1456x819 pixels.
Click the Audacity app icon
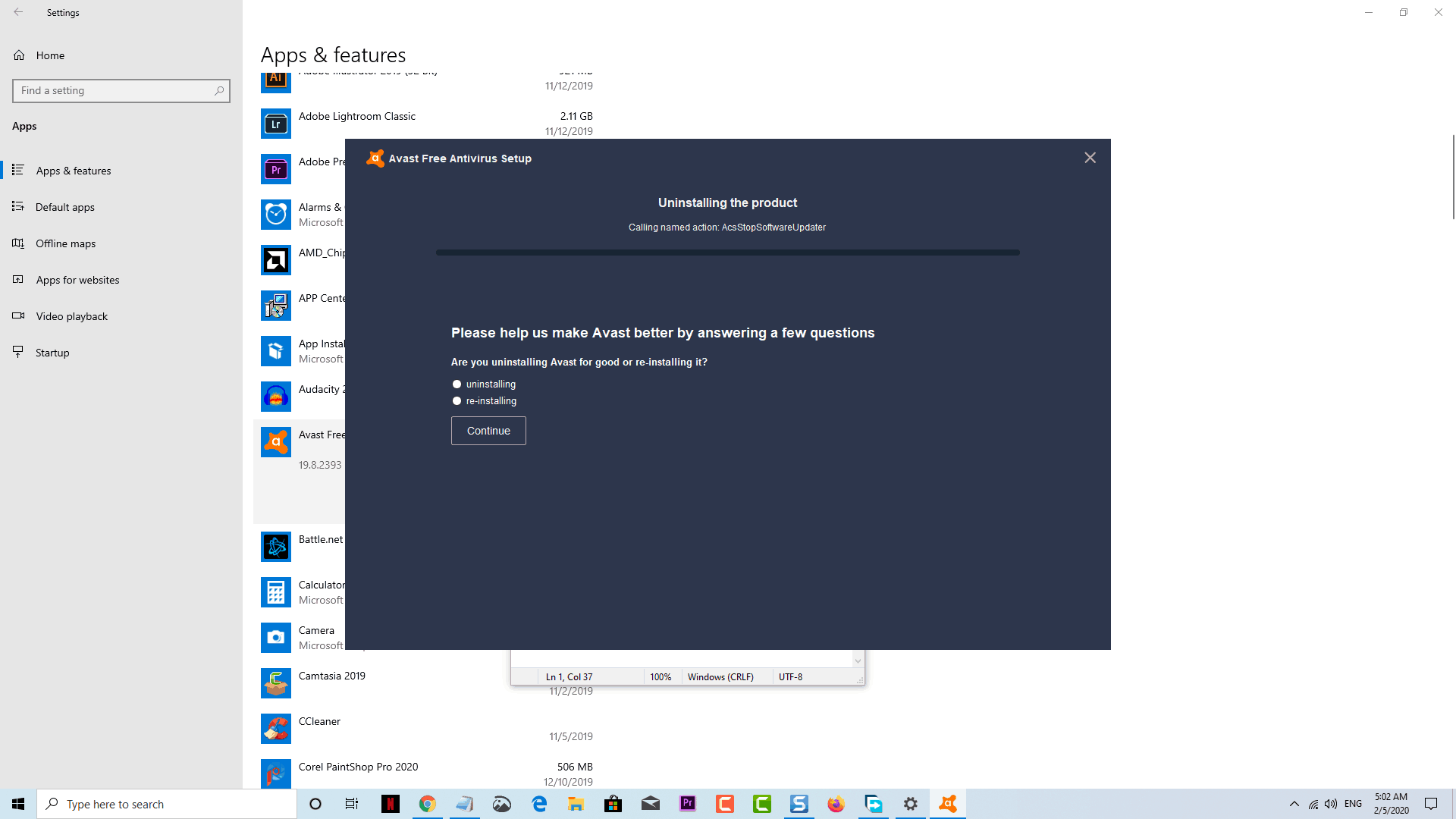[276, 397]
